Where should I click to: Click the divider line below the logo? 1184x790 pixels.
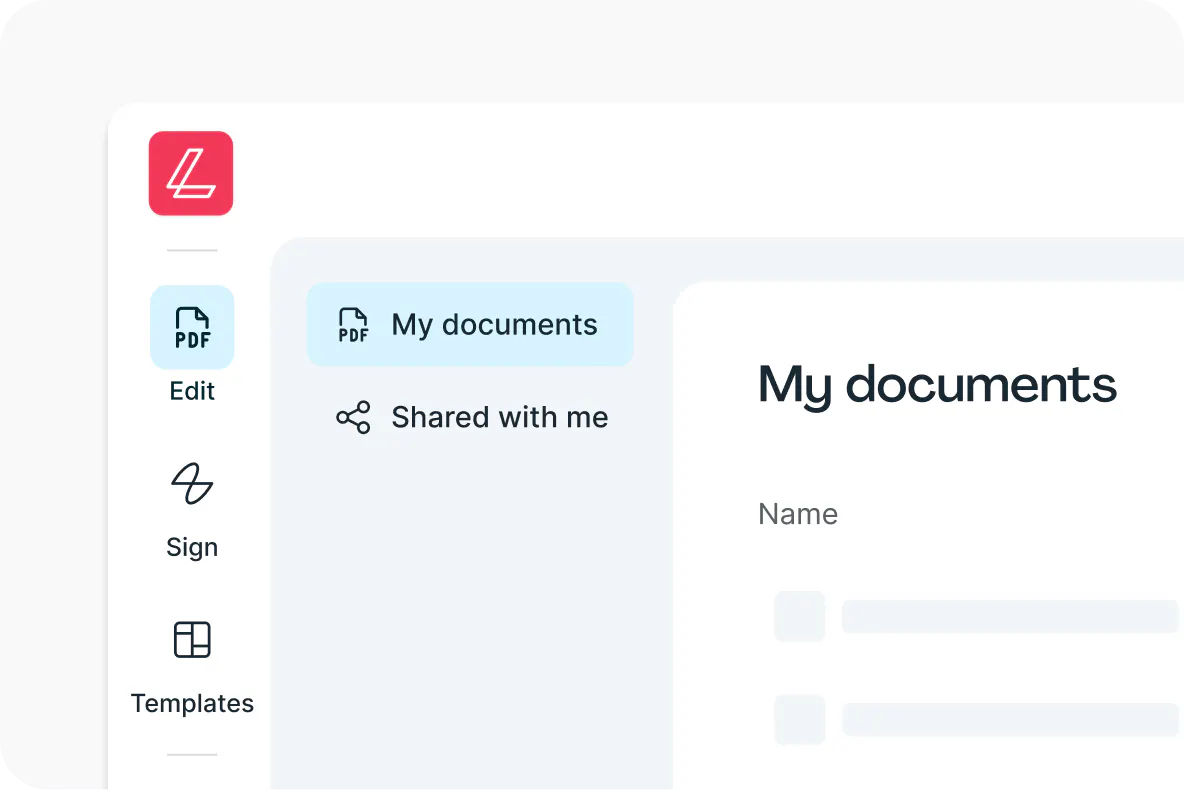(192, 250)
